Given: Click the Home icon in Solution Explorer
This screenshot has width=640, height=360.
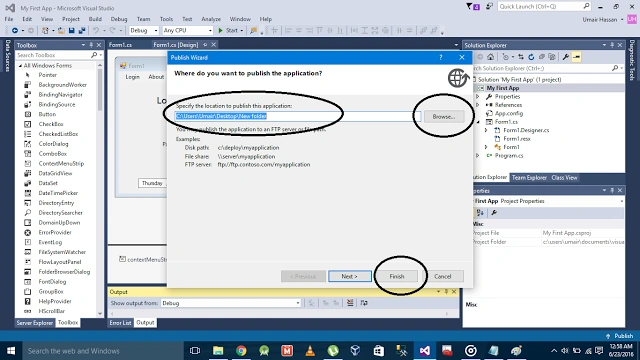Looking at the screenshot, I should (491, 57).
